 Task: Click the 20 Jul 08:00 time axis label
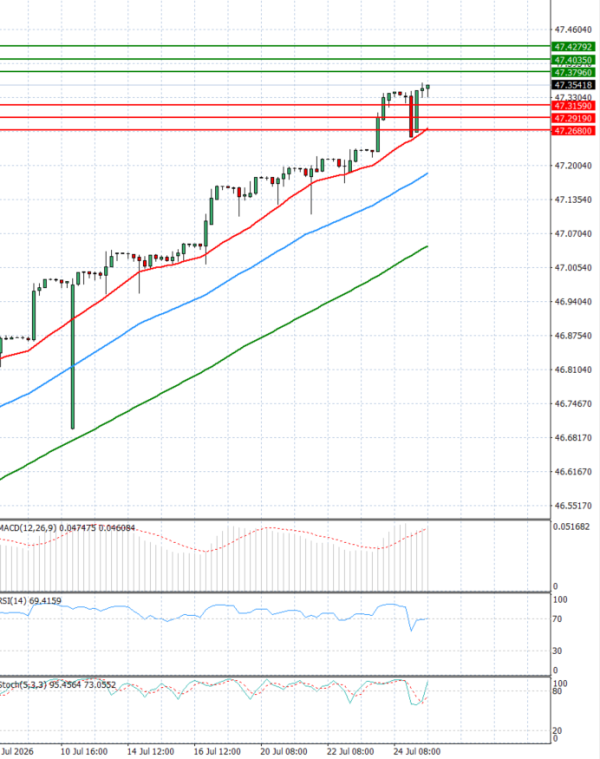(x=284, y=751)
